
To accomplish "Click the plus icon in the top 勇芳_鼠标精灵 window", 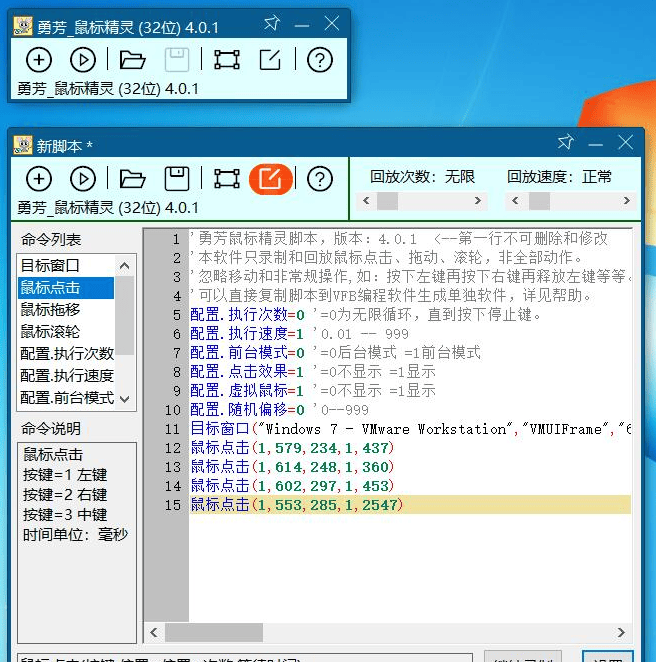I will [38, 60].
